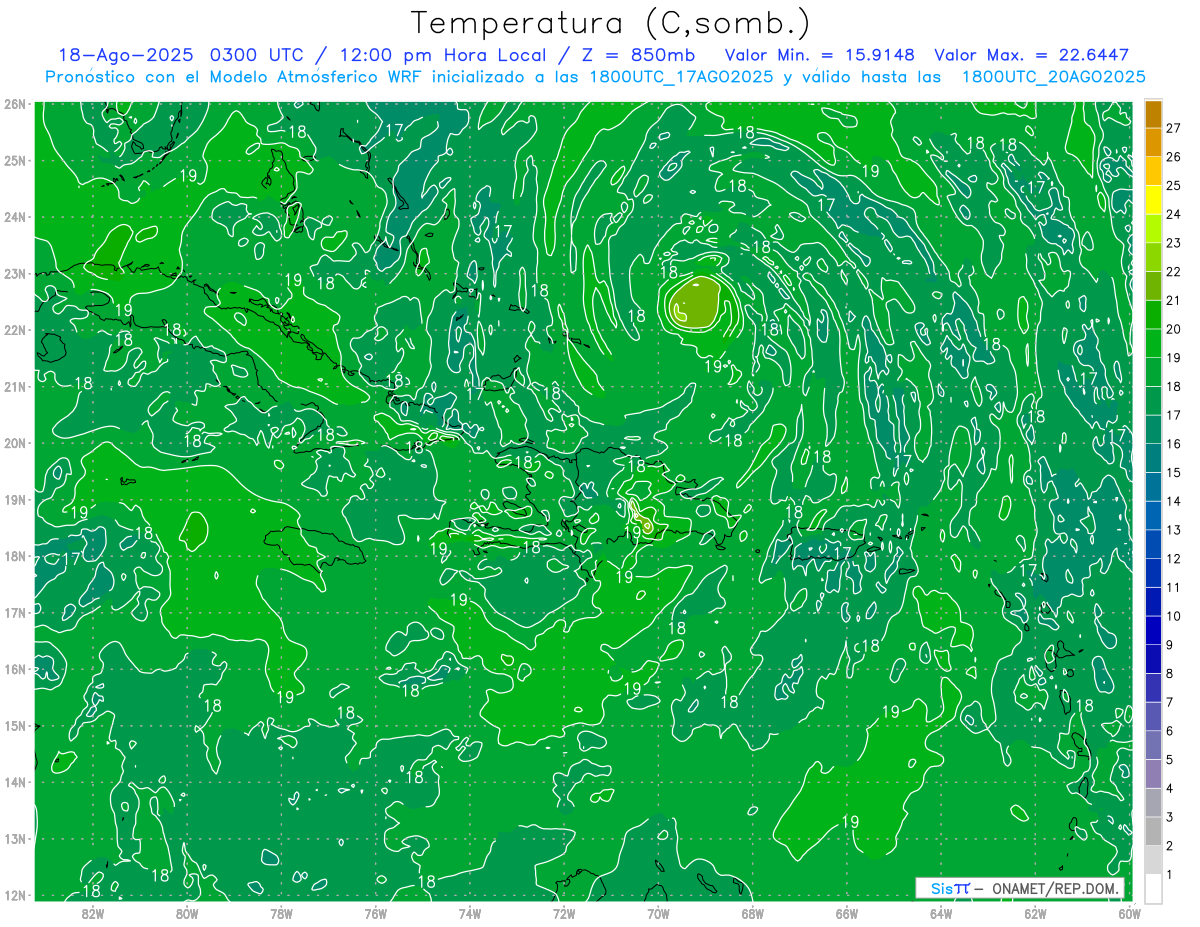Pick the orange colorbar swatch between 26 and 27
The width and height of the screenshot is (1200, 927).
[x=1154, y=142]
